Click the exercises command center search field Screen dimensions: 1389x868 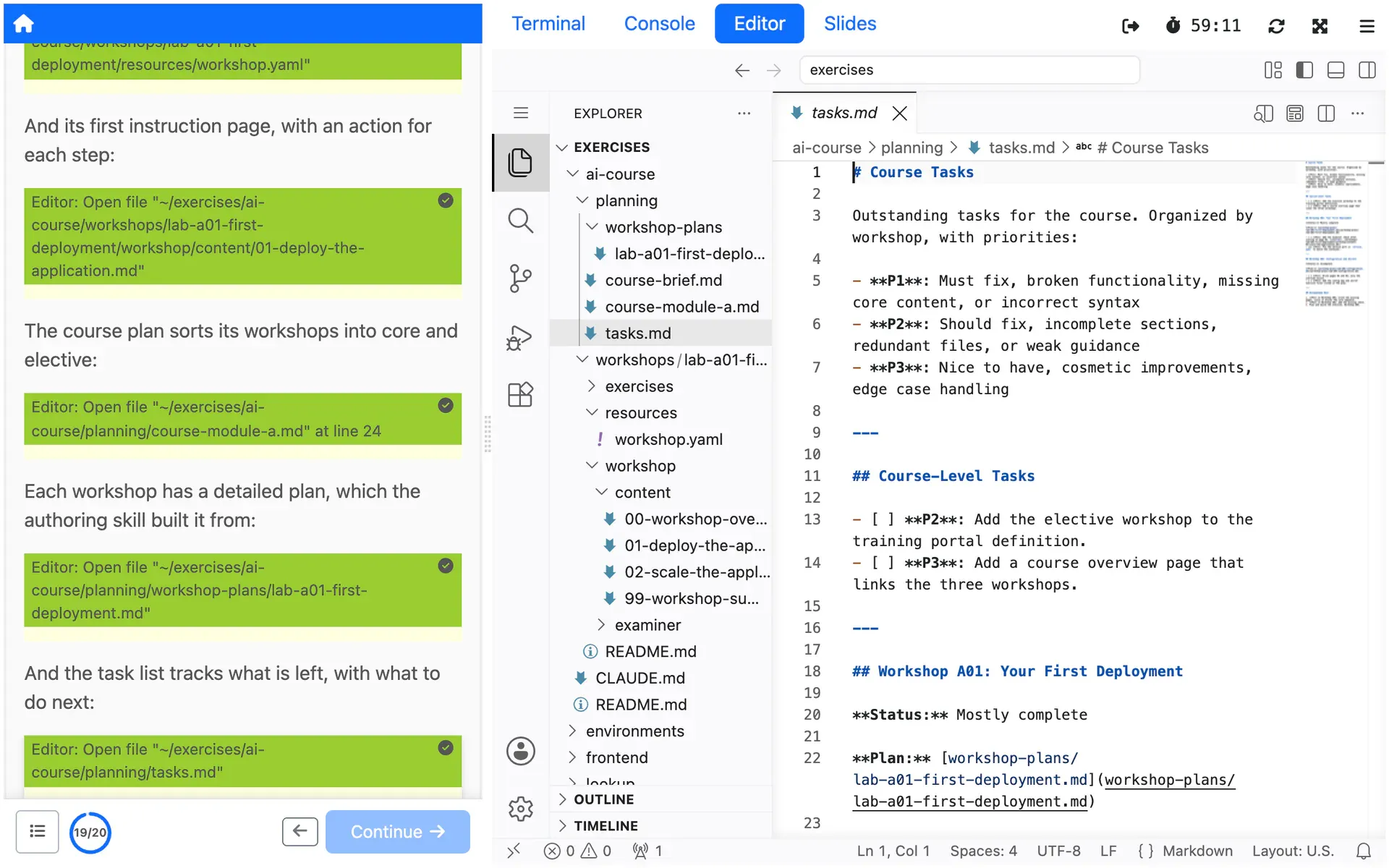click(969, 70)
